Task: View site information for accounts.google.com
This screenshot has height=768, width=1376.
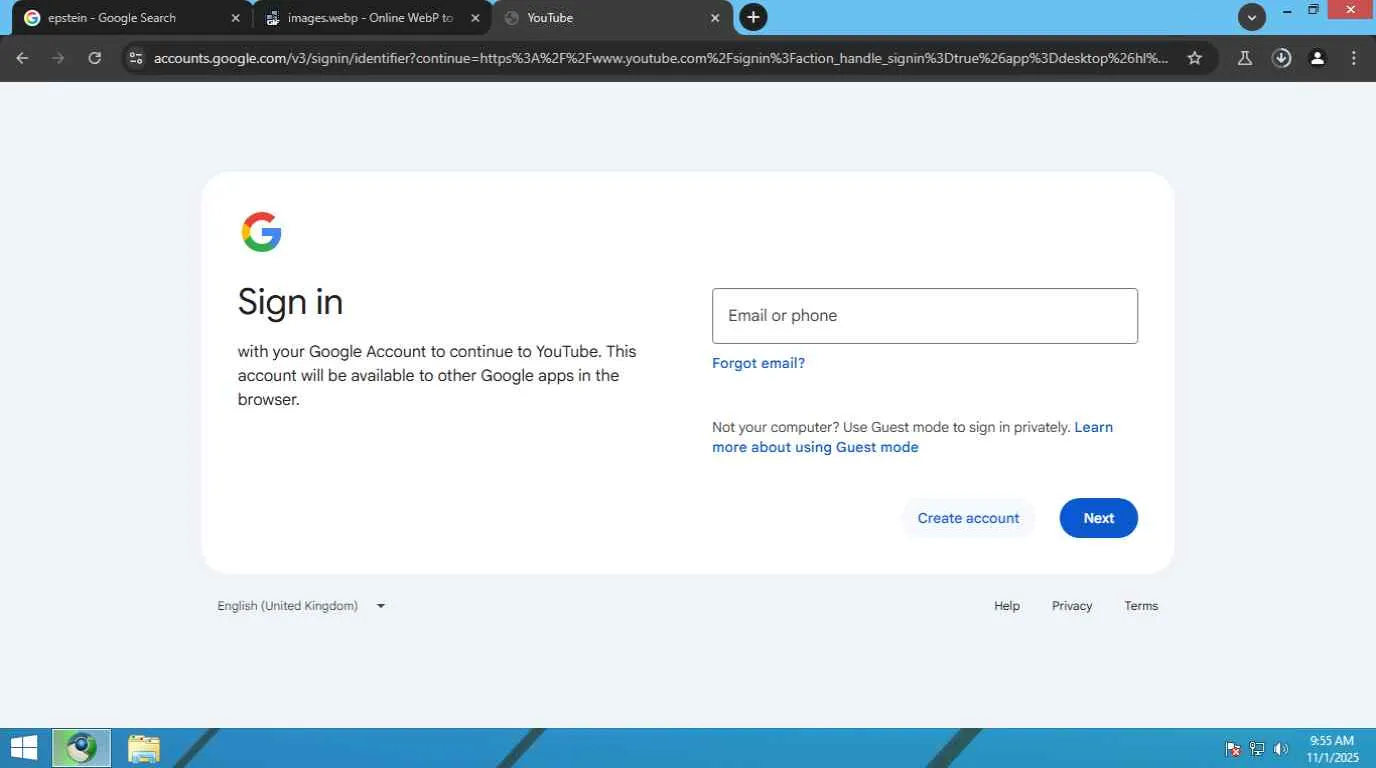Action: [x=137, y=58]
